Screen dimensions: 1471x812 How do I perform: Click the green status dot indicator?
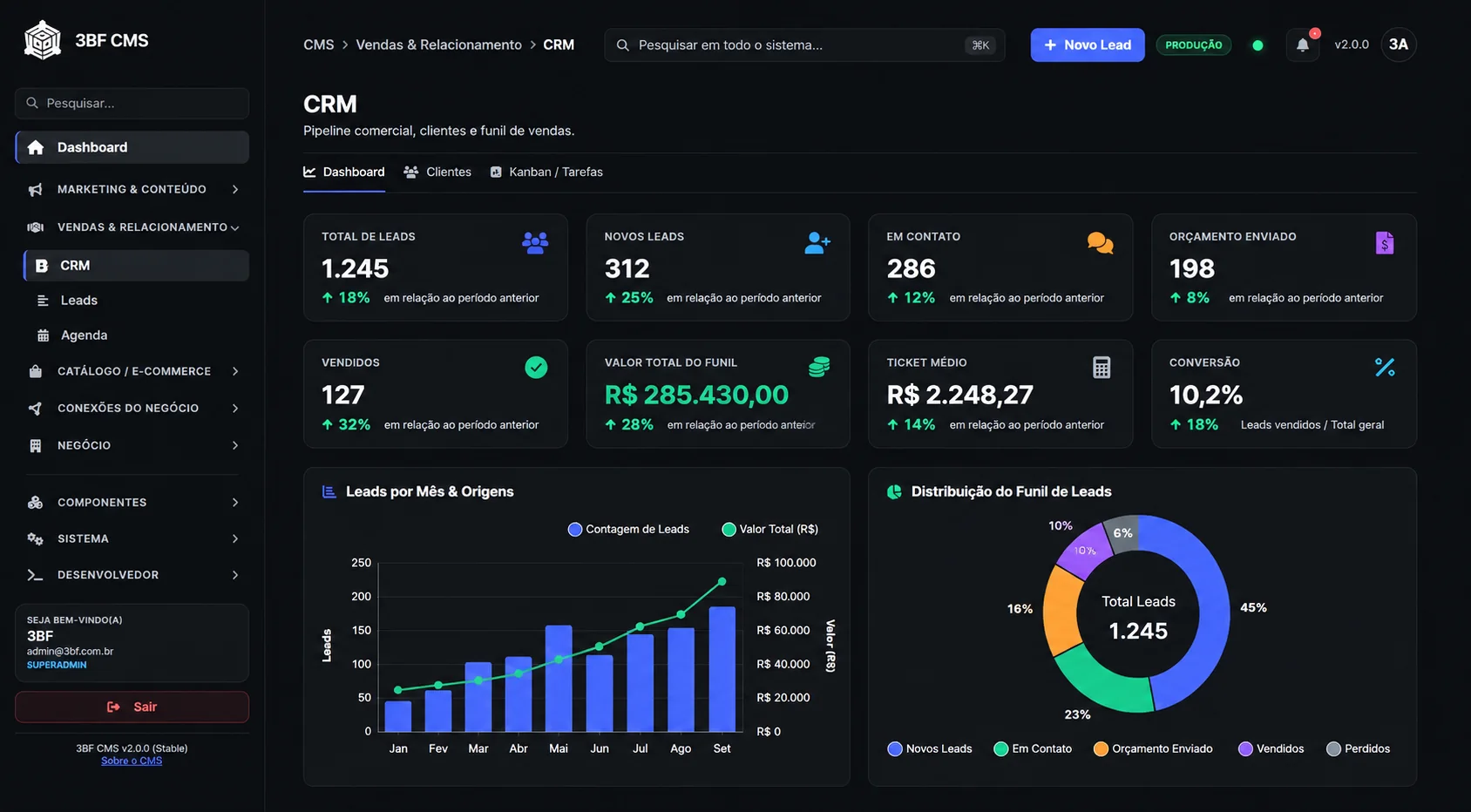[1257, 45]
